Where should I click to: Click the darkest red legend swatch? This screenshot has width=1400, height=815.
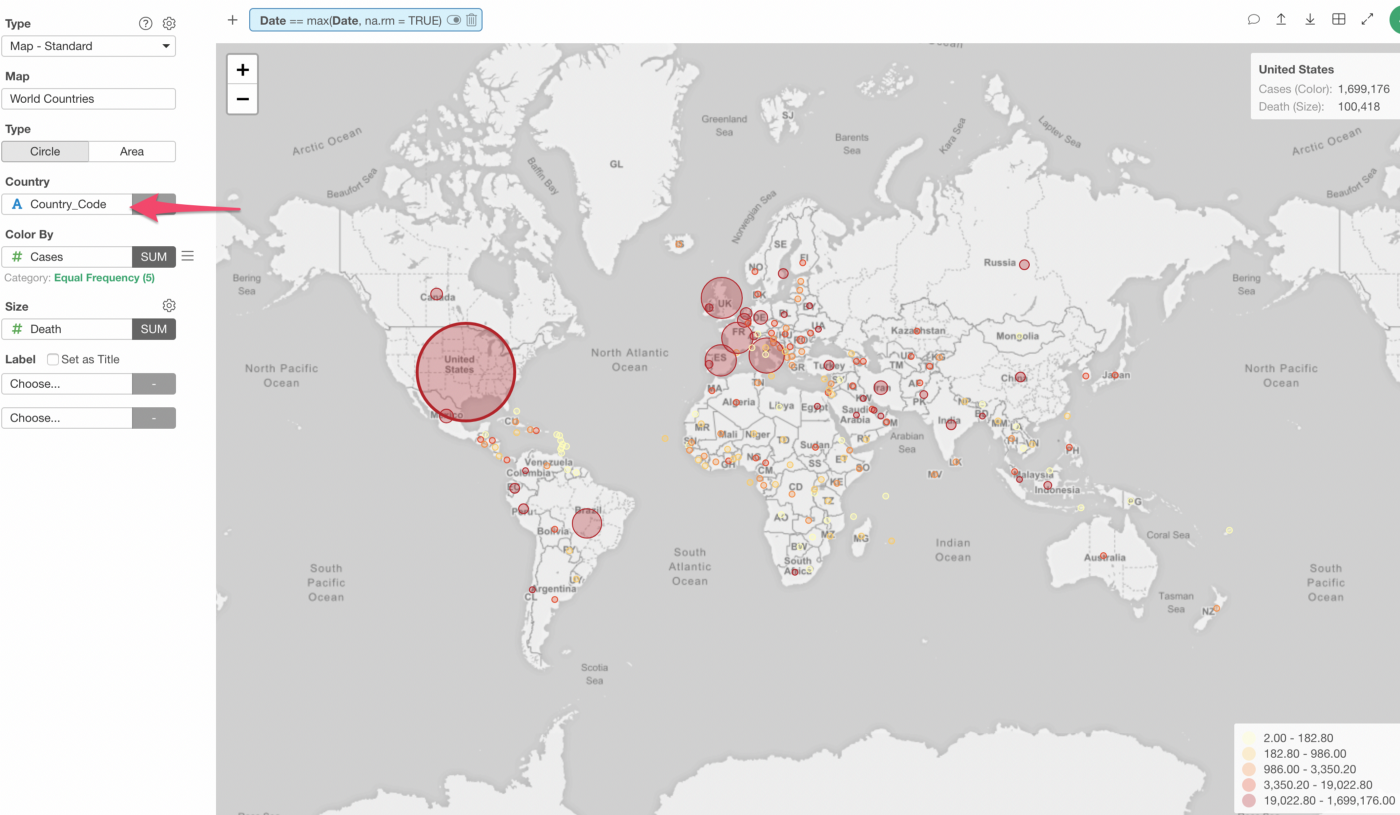click(x=1247, y=801)
